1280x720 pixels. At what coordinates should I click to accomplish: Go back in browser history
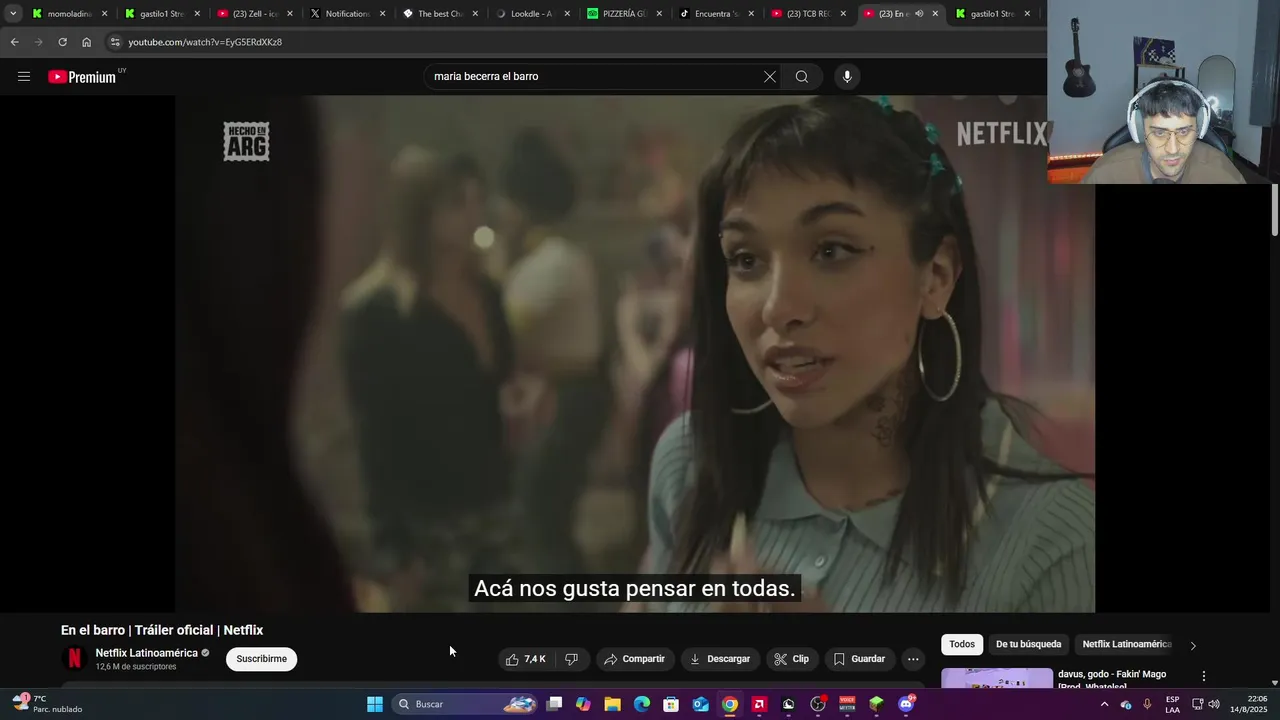(14, 42)
